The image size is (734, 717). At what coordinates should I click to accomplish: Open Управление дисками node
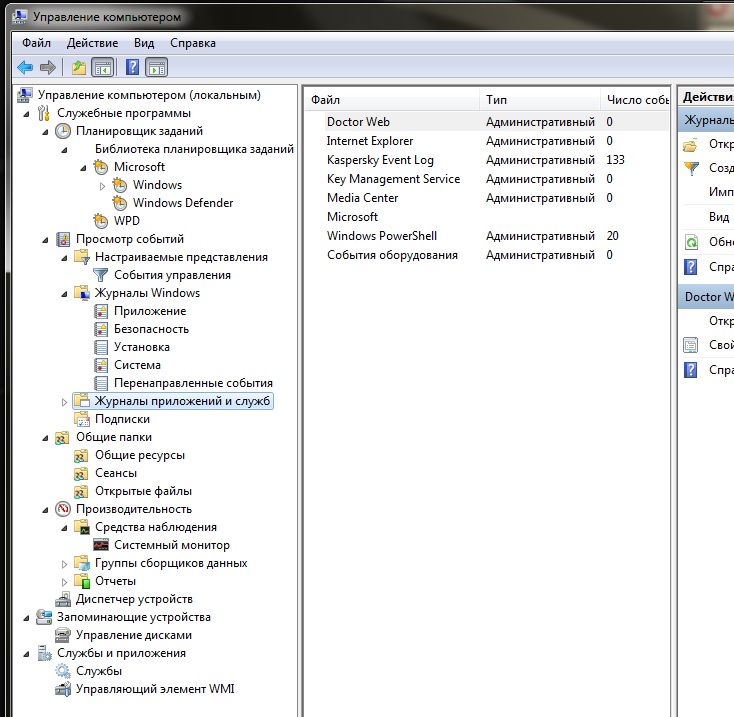pos(133,635)
